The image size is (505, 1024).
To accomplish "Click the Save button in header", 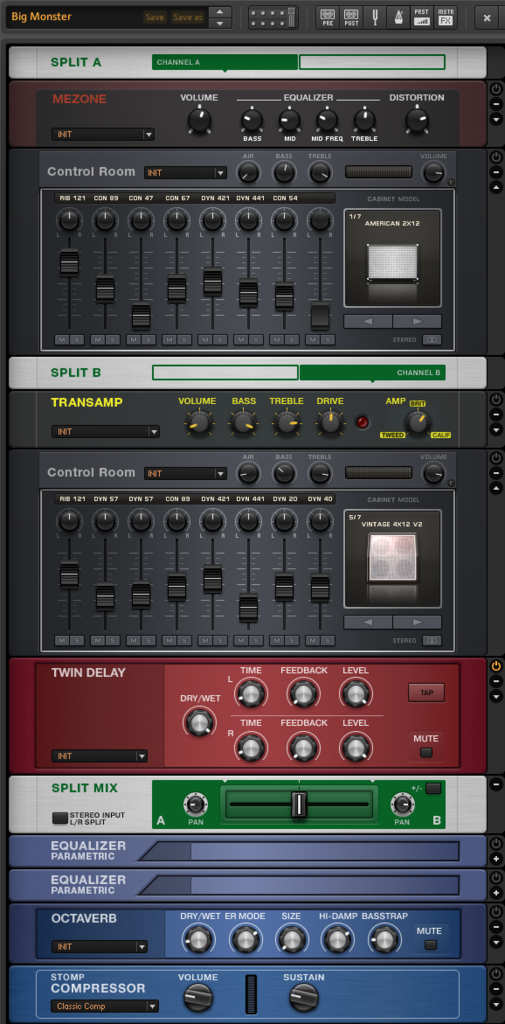I will (x=155, y=18).
